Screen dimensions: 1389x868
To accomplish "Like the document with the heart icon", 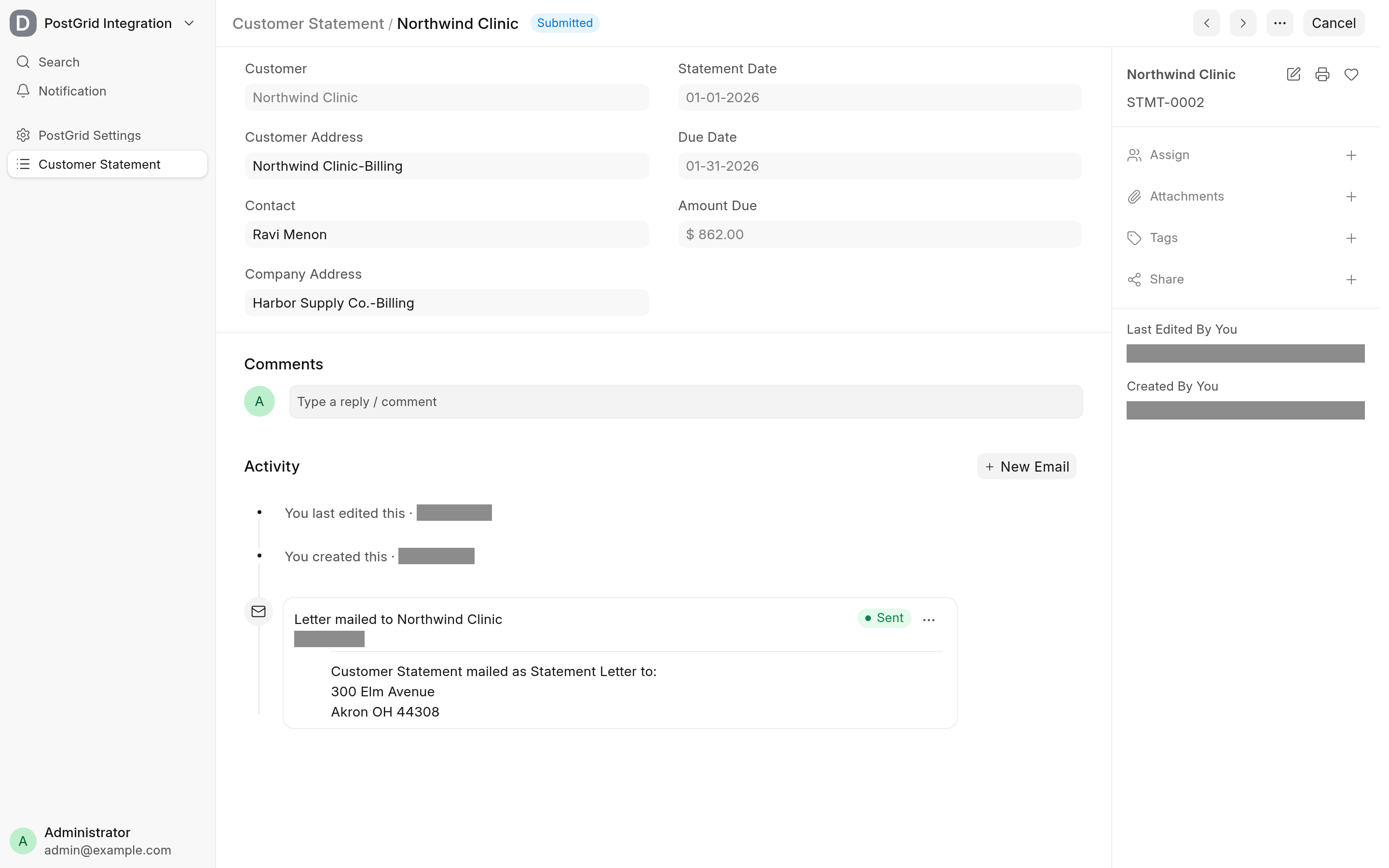I will 1351,74.
